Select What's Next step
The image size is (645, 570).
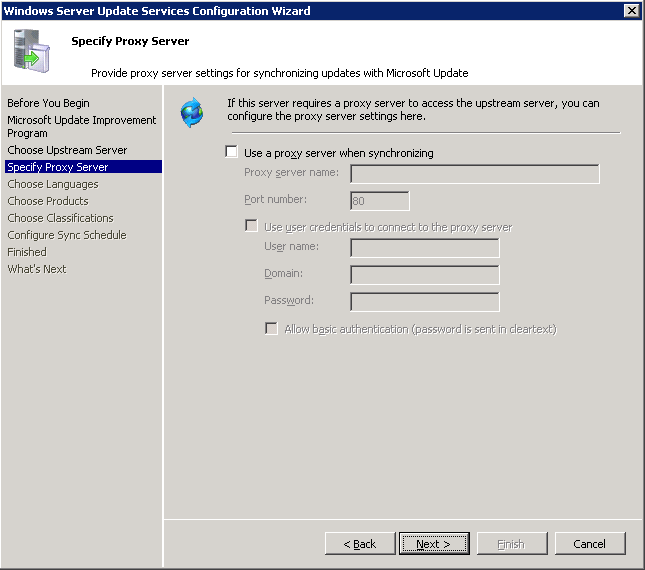[x=37, y=269]
